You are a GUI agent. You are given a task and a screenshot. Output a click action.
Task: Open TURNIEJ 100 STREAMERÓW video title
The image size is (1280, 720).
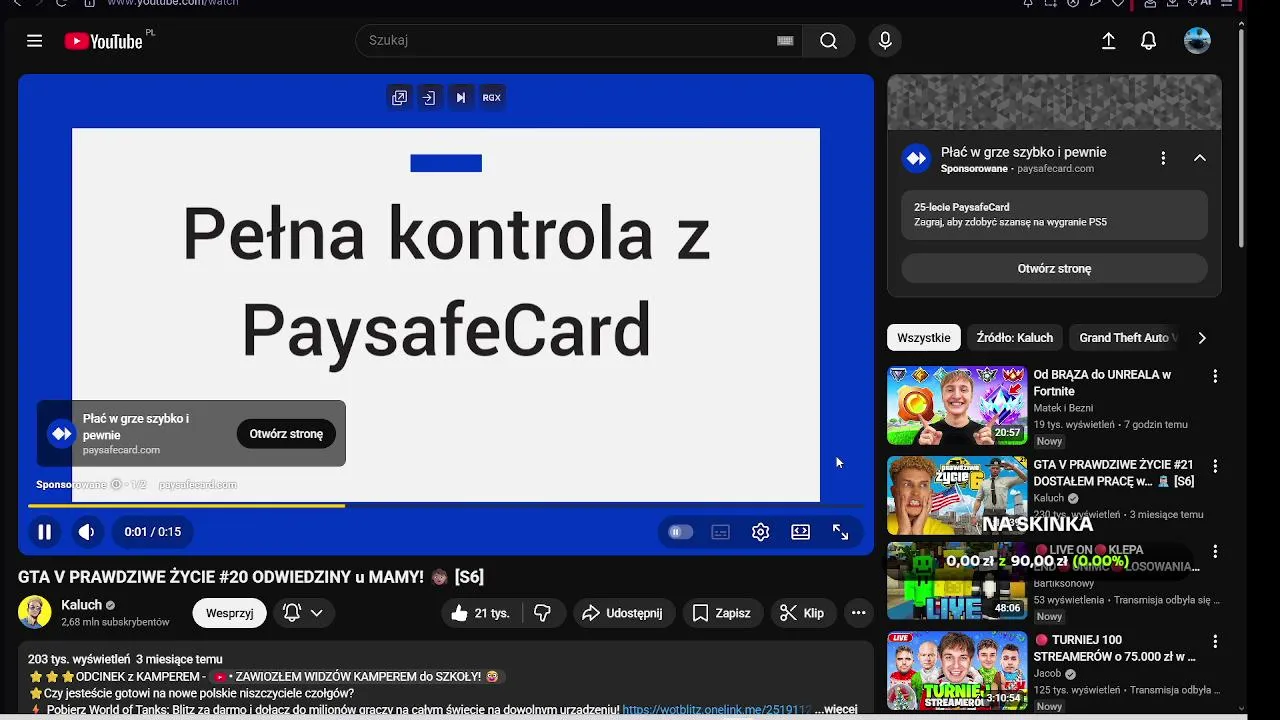[x=1114, y=648]
